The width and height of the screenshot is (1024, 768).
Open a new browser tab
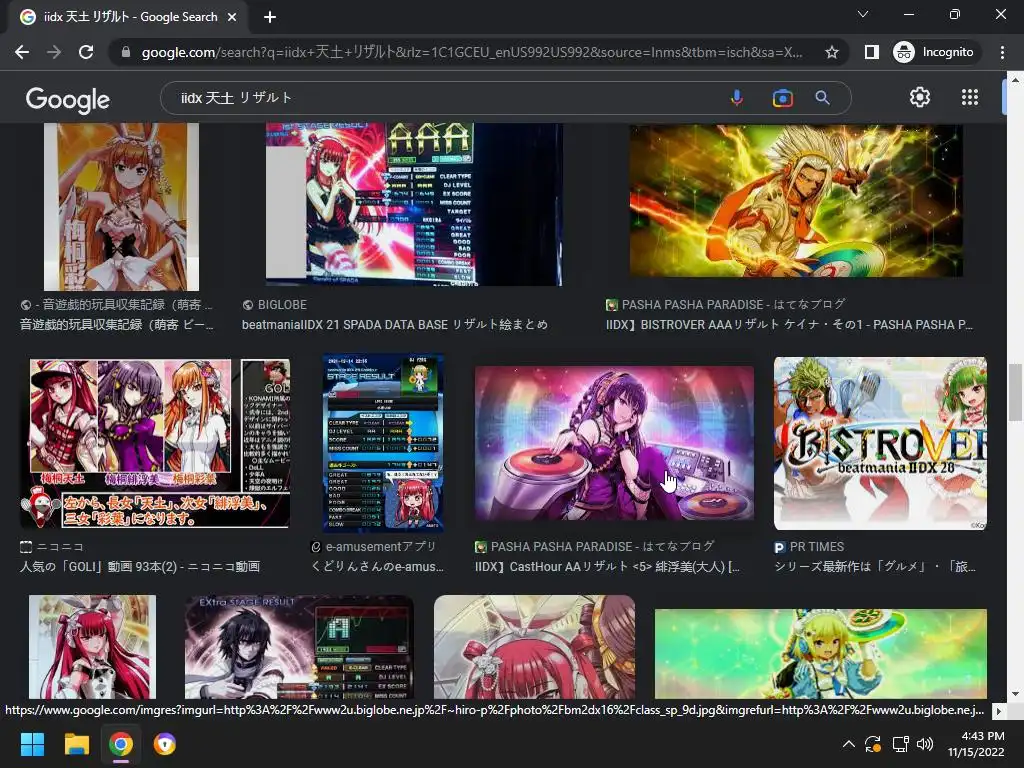270,18
